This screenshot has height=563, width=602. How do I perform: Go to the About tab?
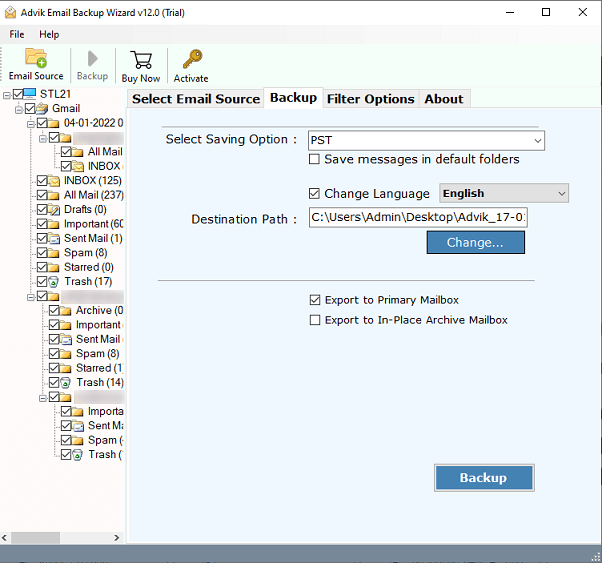[444, 99]
